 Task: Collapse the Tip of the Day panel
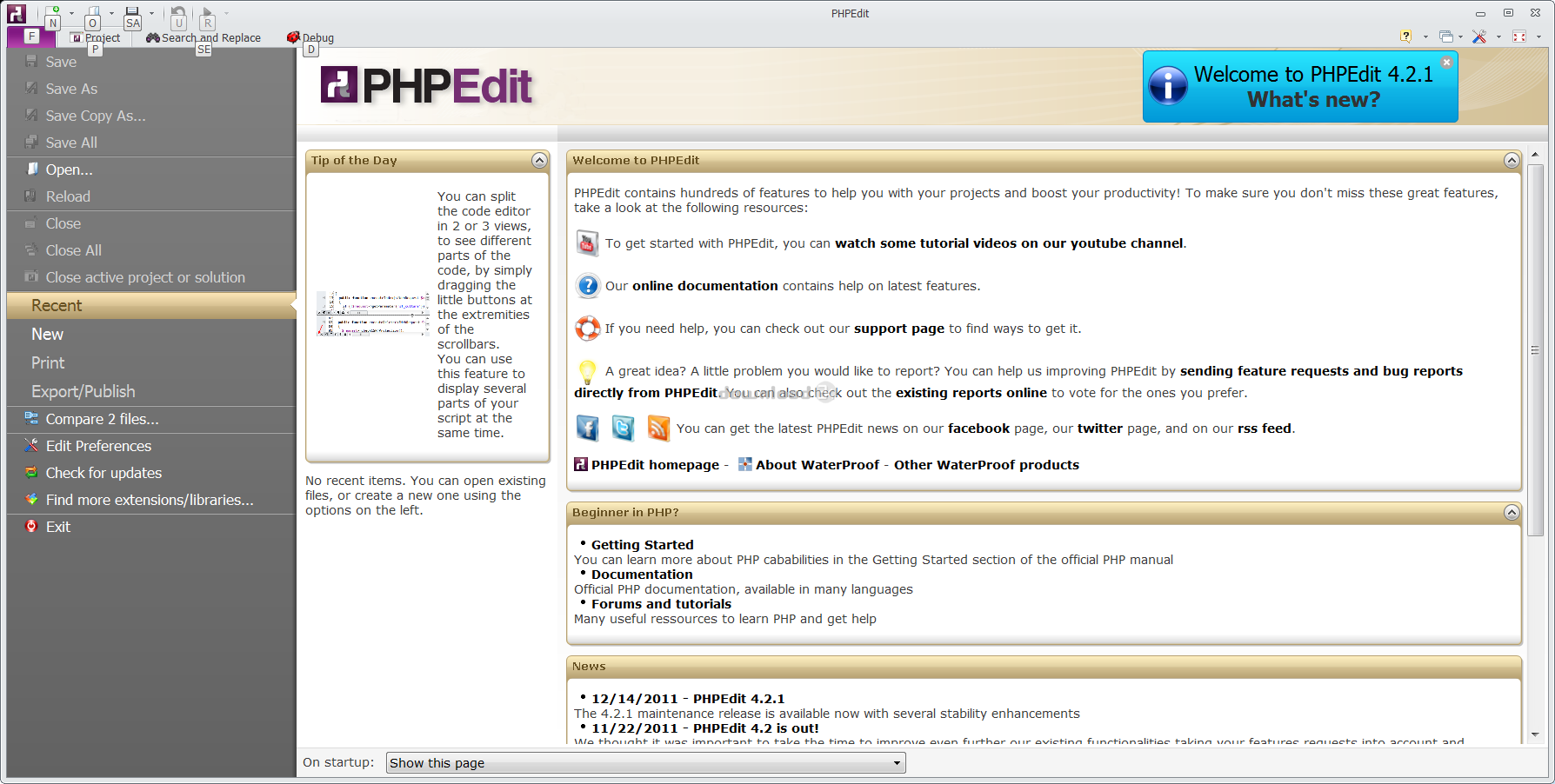(539, 160)
